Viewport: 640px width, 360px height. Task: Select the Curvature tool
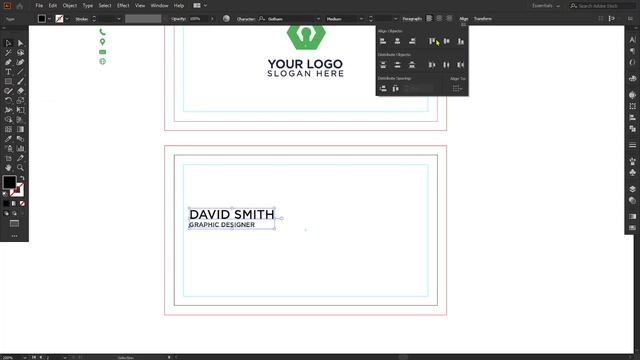[x=20, y=62]
